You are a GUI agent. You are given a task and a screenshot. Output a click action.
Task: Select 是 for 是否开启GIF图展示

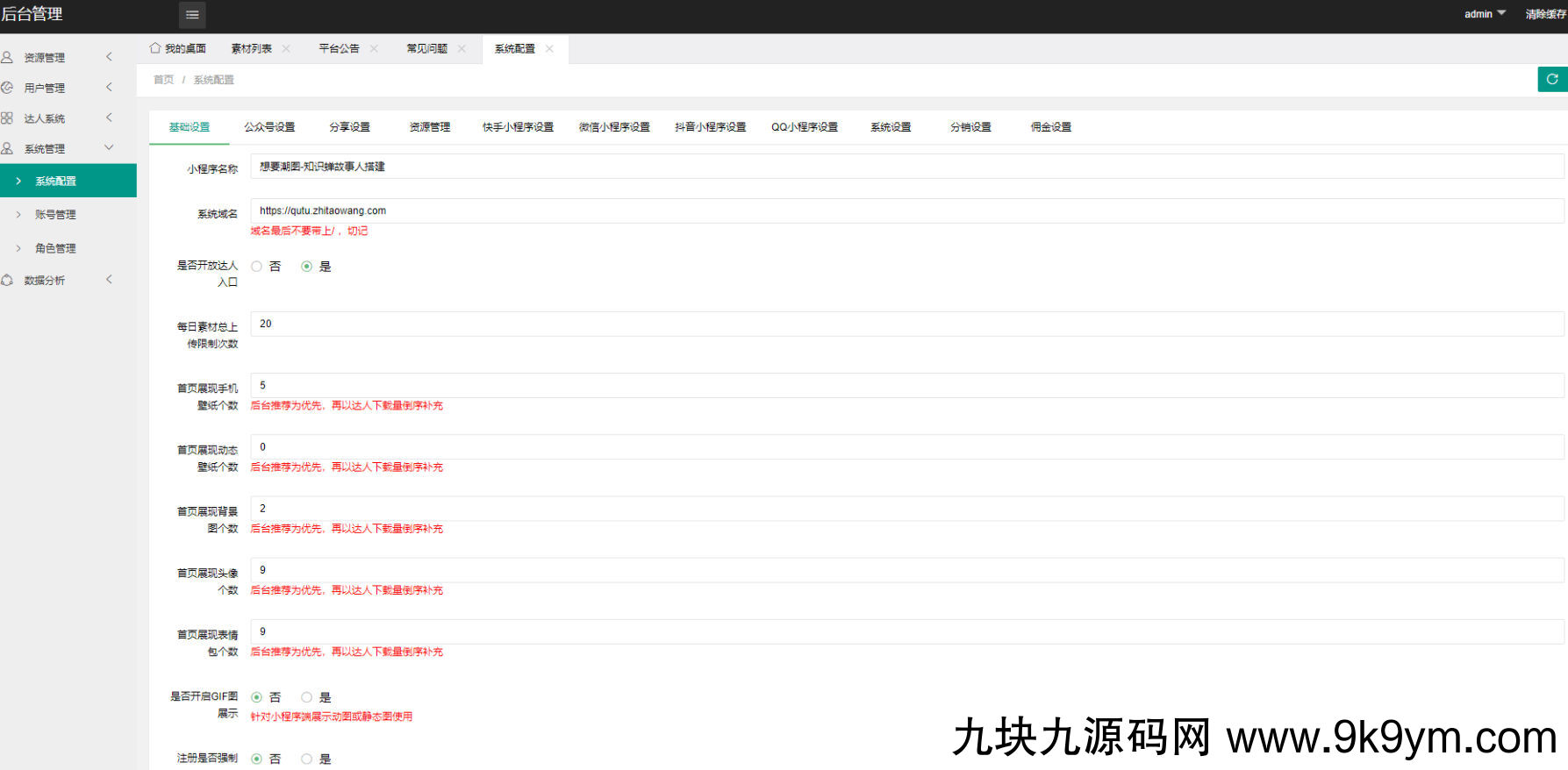click(x=307, y=697)
